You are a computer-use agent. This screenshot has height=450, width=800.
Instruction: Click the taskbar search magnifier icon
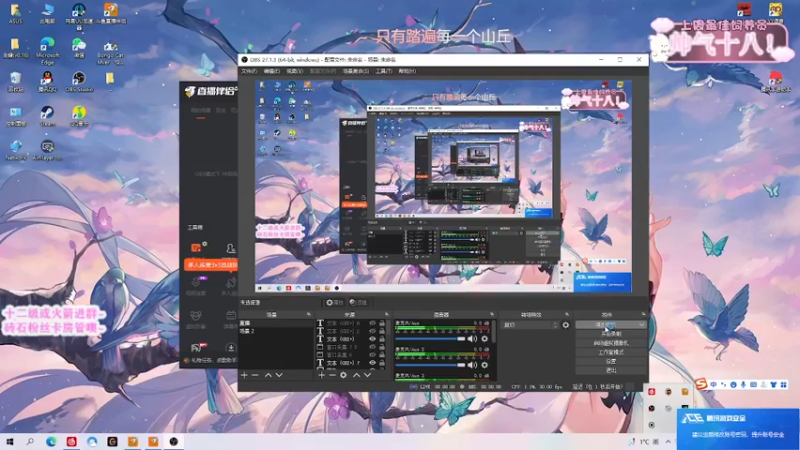pos(30,442)
